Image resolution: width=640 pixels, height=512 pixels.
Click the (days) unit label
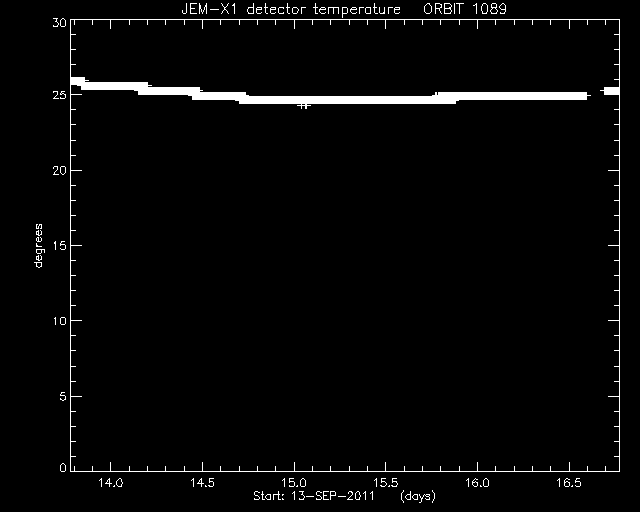click(x=418, y=496)
